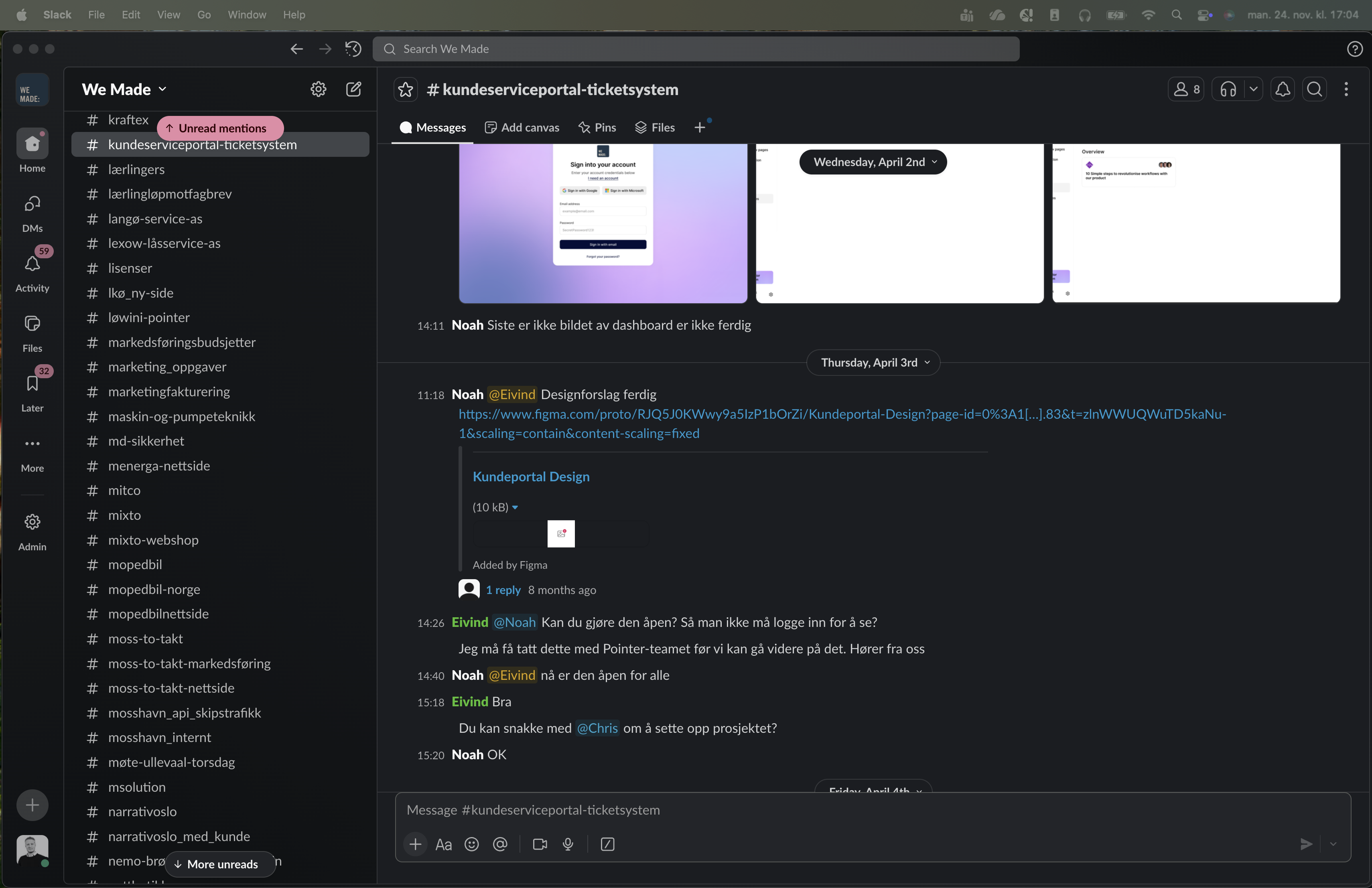Open the slash shortcuts icon in composer
Viewport: 1372px width, 888px height.
click(607, 844)
